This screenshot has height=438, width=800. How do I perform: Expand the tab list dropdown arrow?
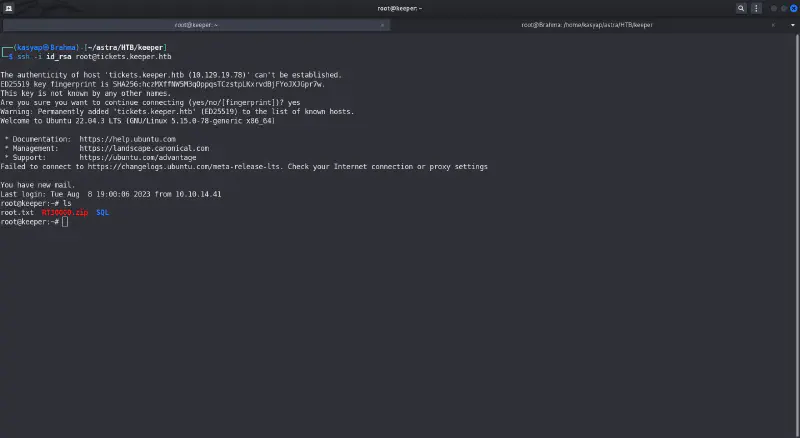point(793,25)
